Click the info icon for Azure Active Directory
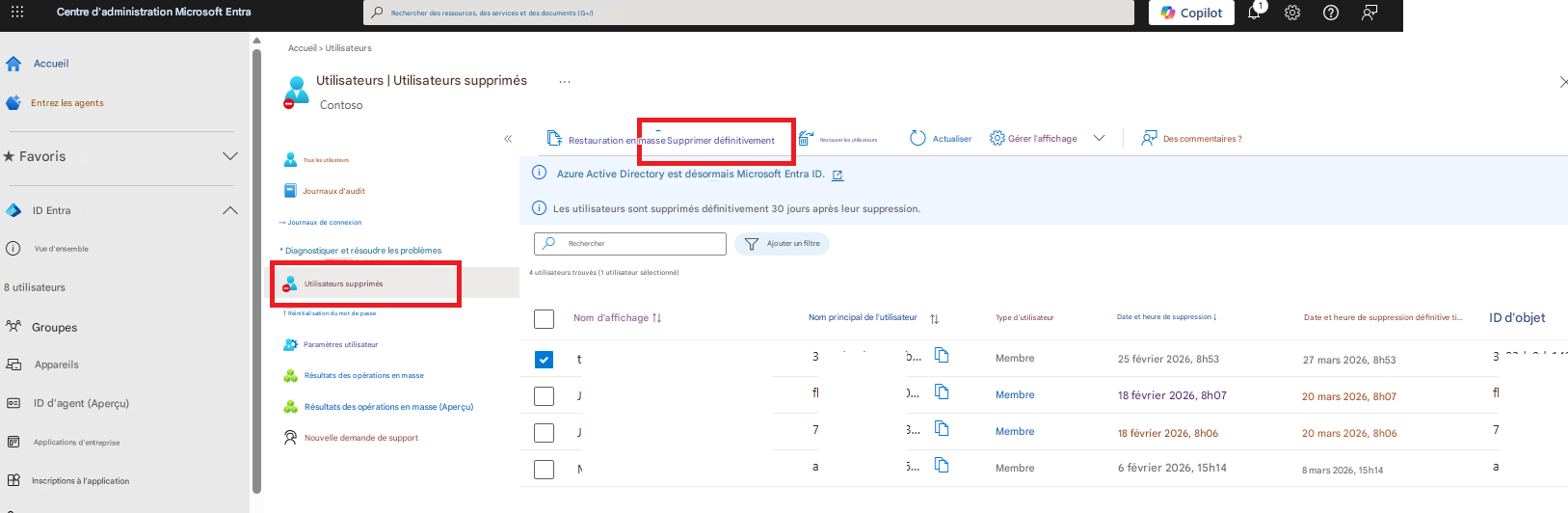This screenshot has width=1568, height=513. (x=540, y=173)
